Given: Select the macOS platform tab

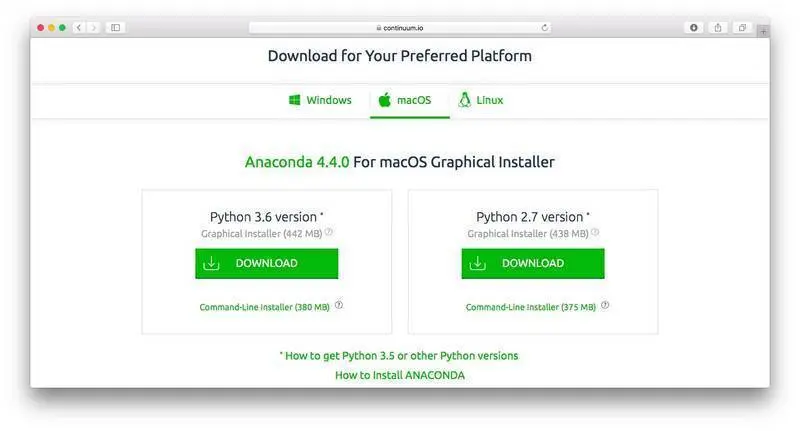Looking at the screenshot, I should pos(405,100).
